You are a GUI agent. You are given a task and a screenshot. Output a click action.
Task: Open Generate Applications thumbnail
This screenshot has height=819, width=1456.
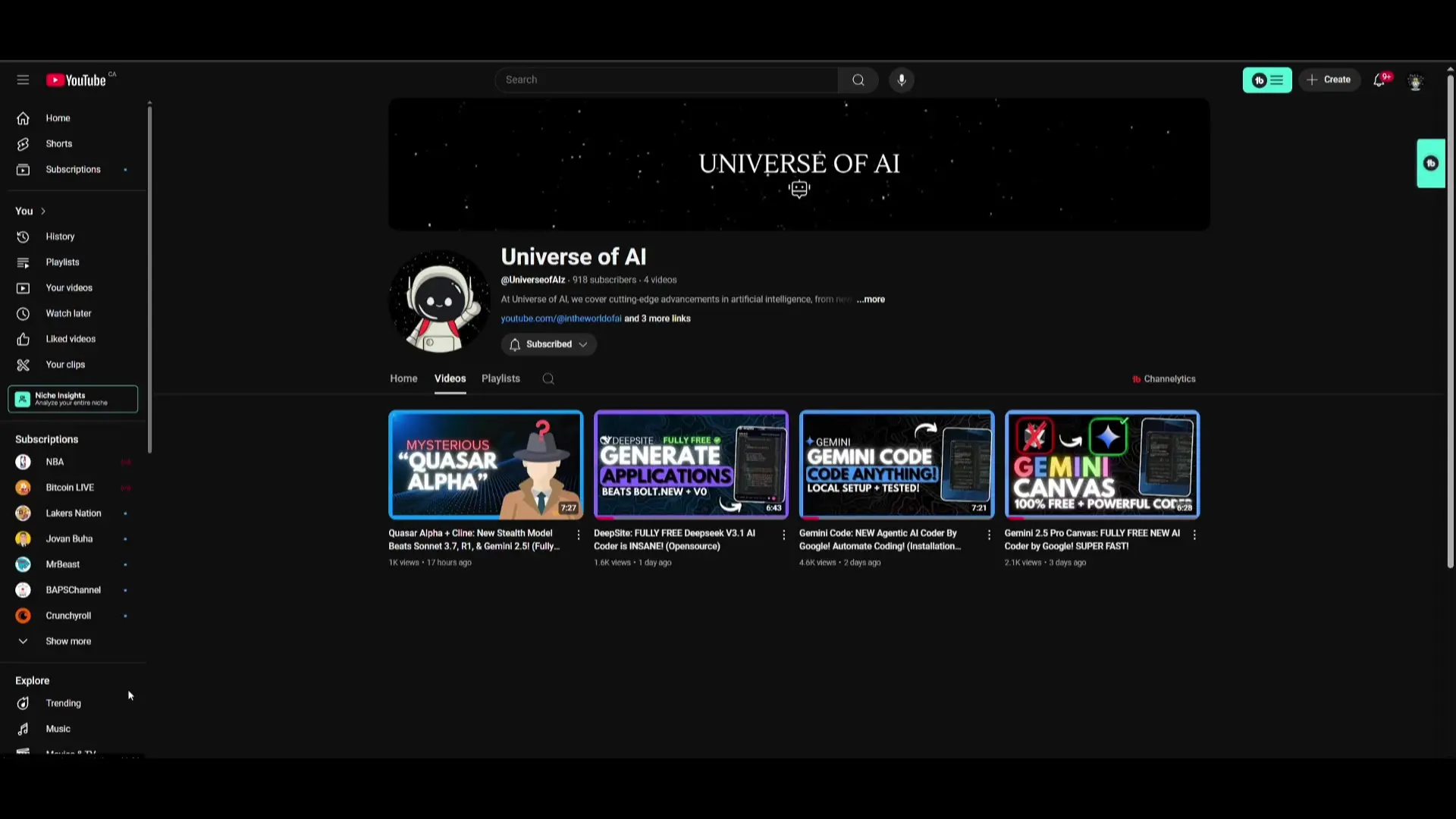point(691,465)
